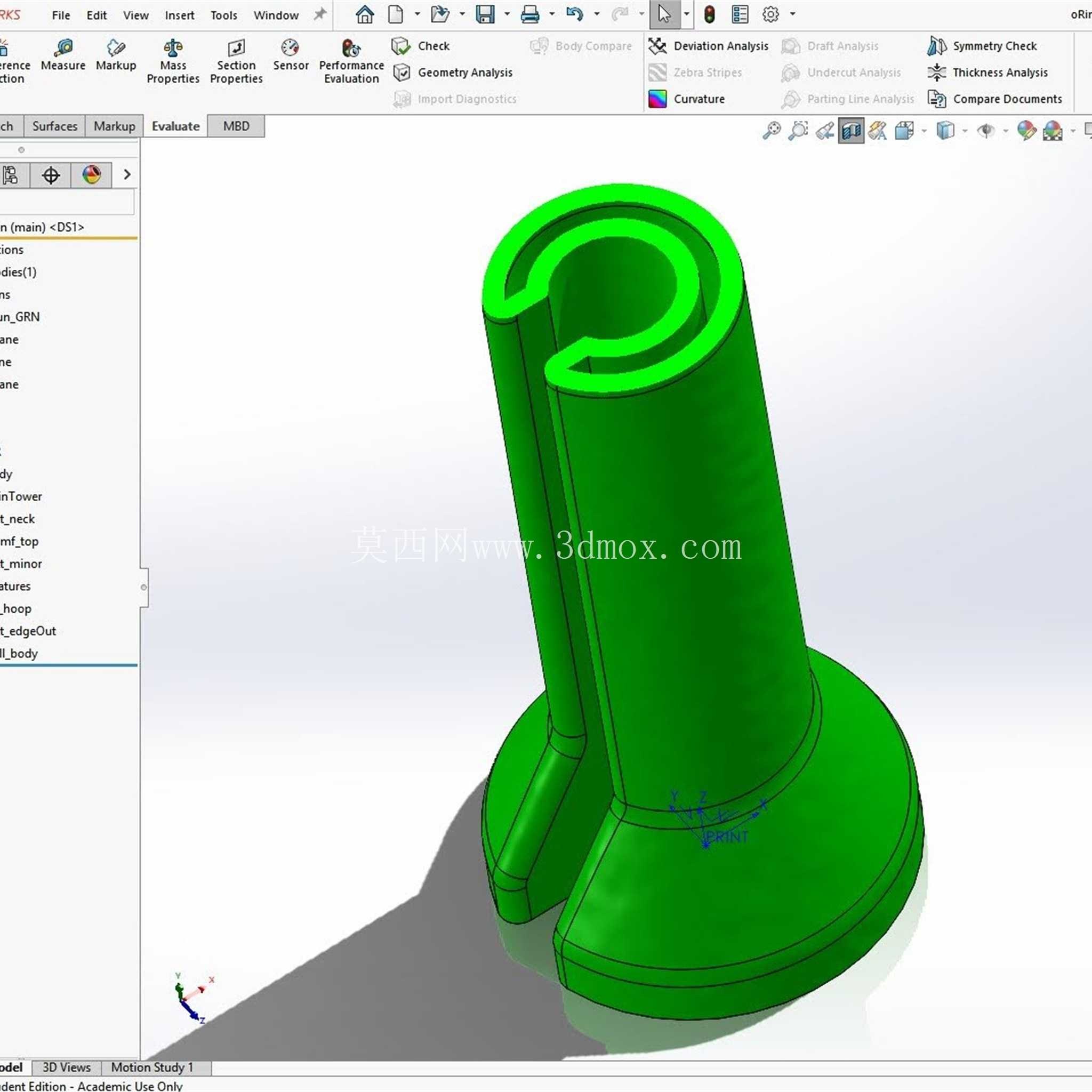The image size is (1092, 1092).
Task: Expand the New document dropdown arrow
Action: [417, 14]
